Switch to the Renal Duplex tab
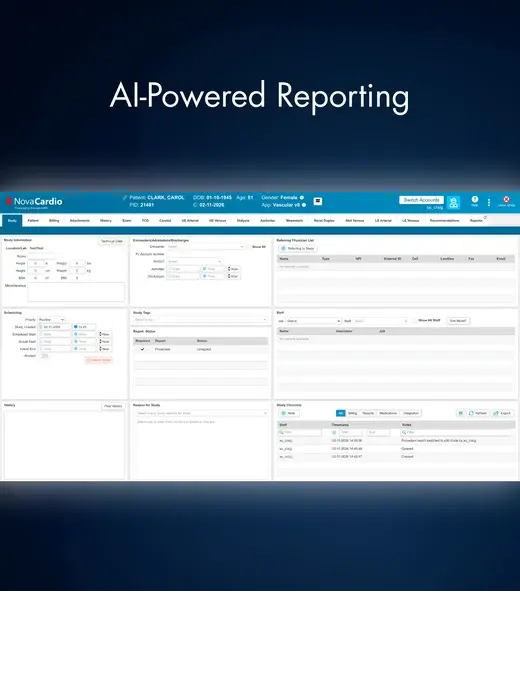Viewport: 520px width, 673px height. tap(324, 221)
